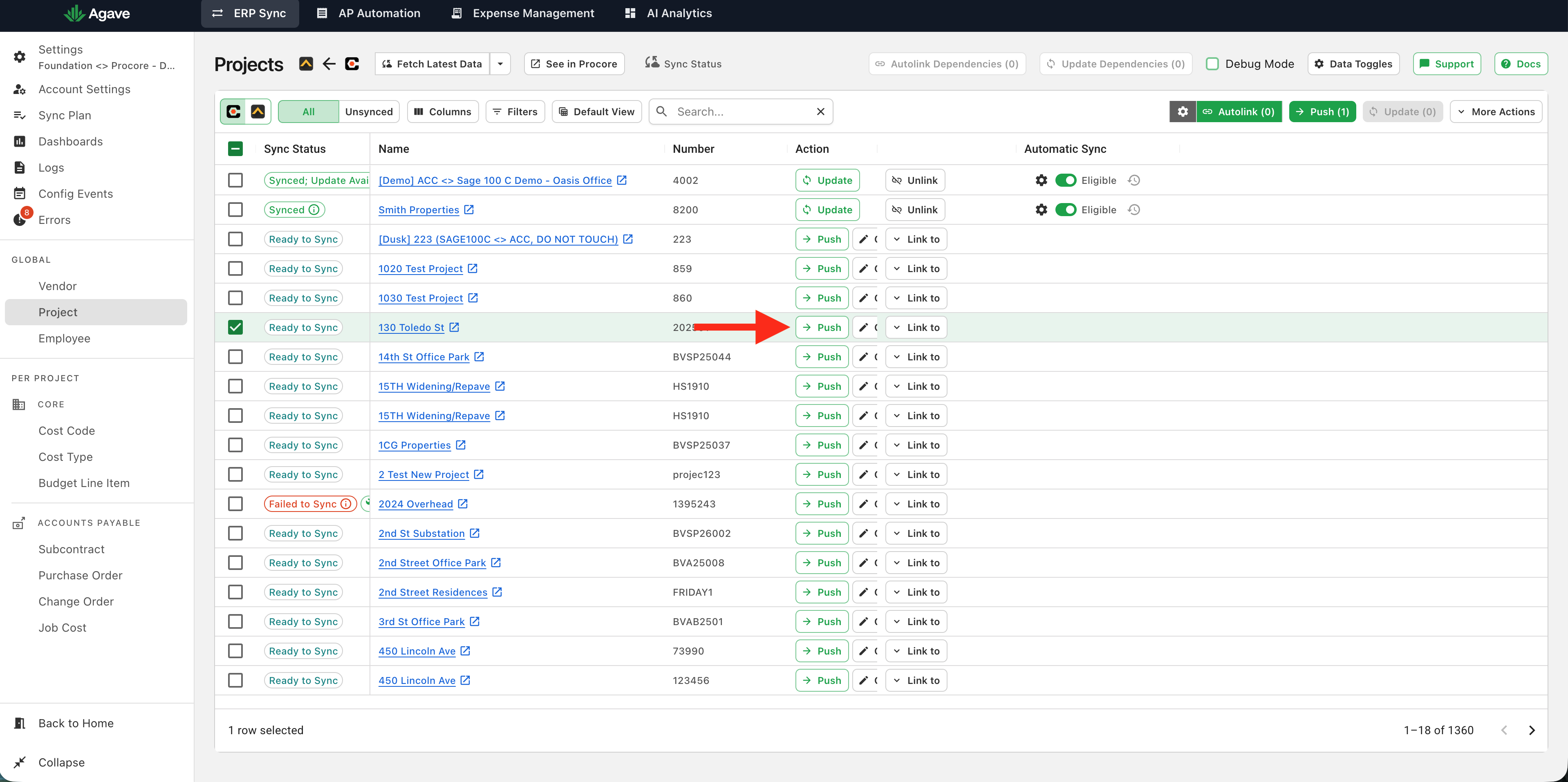Click the Config Events sidebar icon

(x=20, y=194)
